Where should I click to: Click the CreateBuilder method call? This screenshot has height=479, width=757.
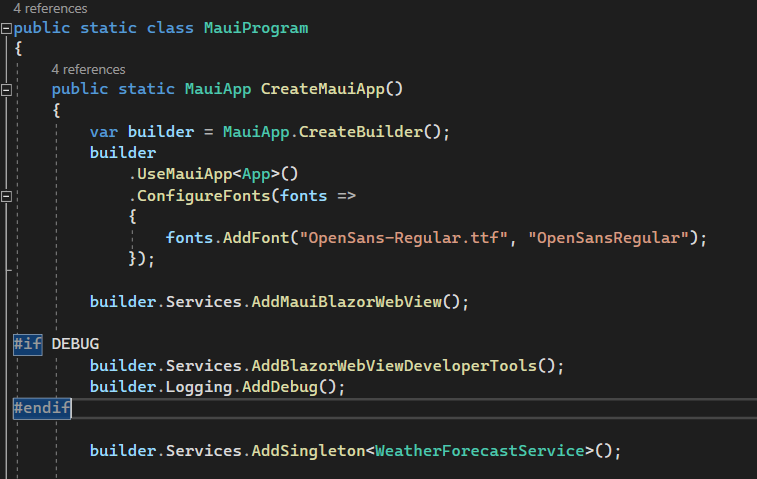coord(361,132)
